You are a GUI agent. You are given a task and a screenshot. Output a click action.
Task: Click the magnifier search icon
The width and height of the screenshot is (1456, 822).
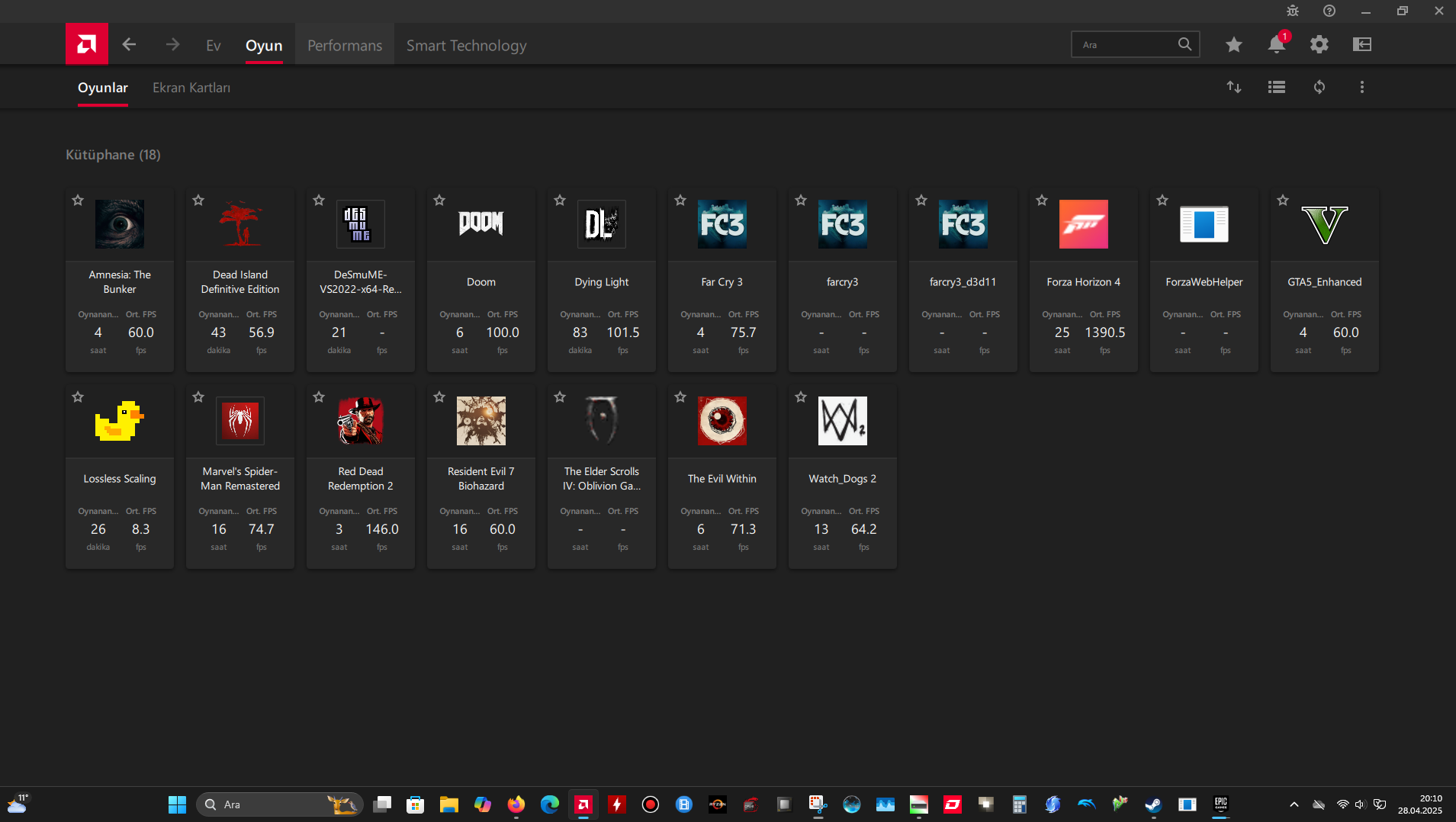1184,44
